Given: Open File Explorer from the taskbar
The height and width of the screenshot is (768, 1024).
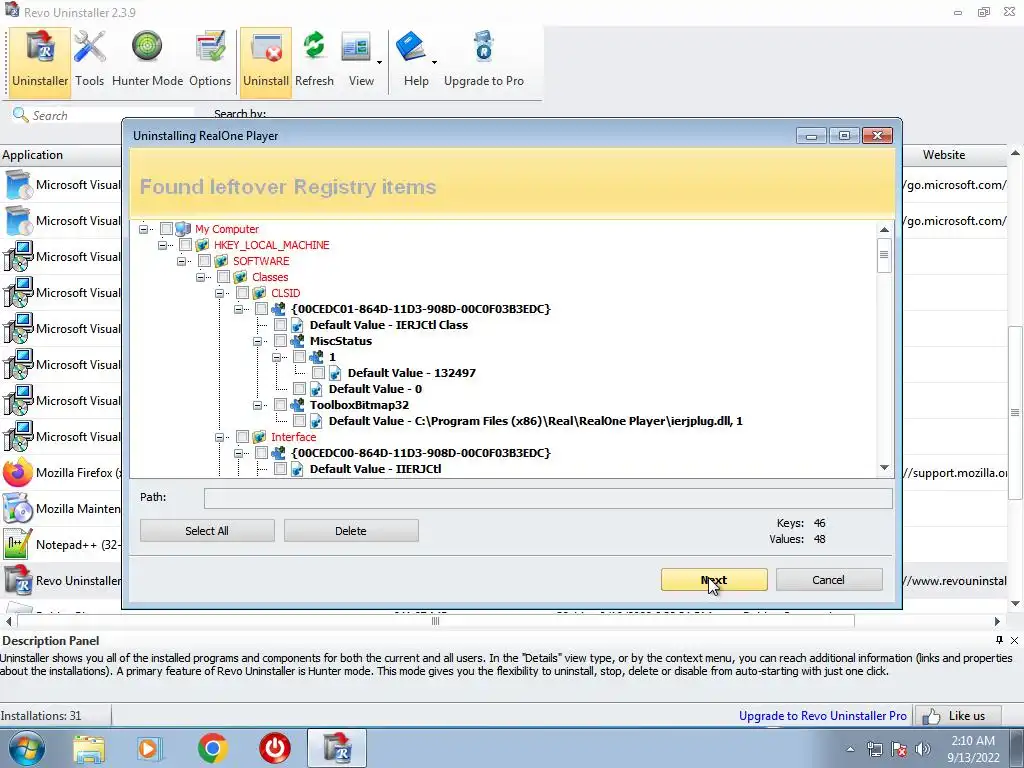Looking at the screenshot, I should click(x=89, y=748).
